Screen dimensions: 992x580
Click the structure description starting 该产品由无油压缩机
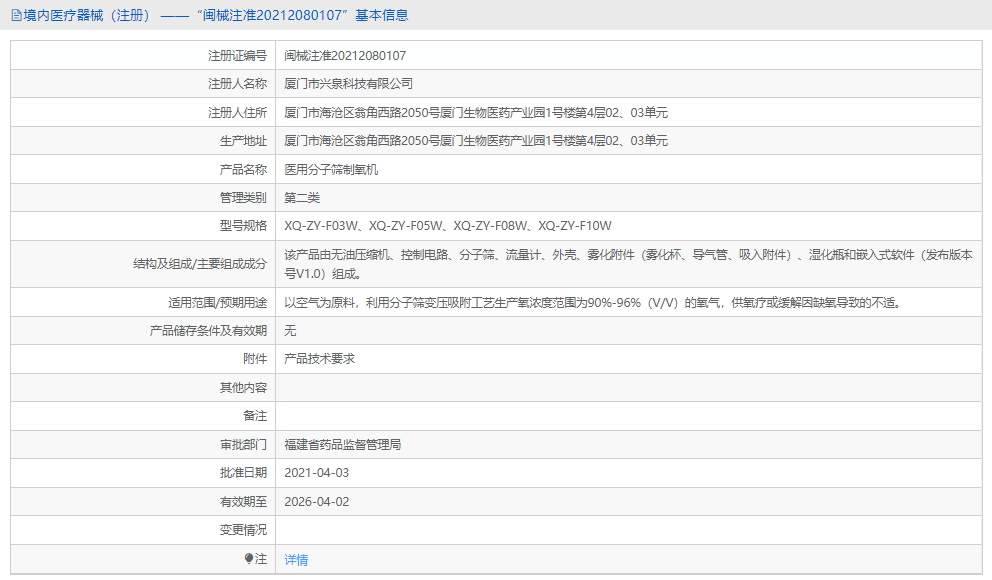(628, 264)
